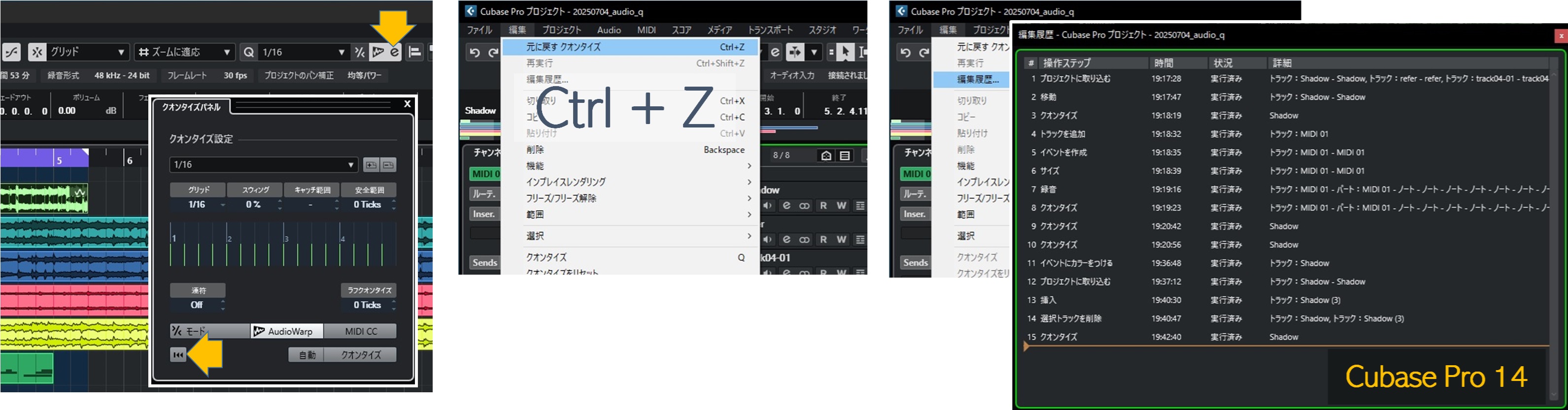Image resolution: width=1568 pixels, height=410 pixels.
Task: Open the 1/16 preset dropdown in Quantize Panel
Action: [x=264, y=164]
